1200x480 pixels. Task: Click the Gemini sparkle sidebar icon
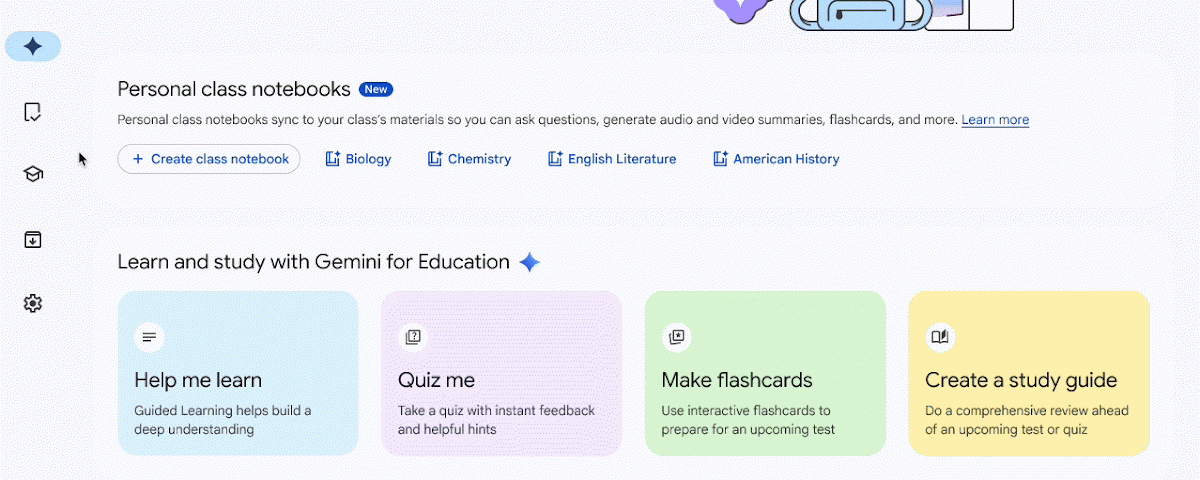33,46
